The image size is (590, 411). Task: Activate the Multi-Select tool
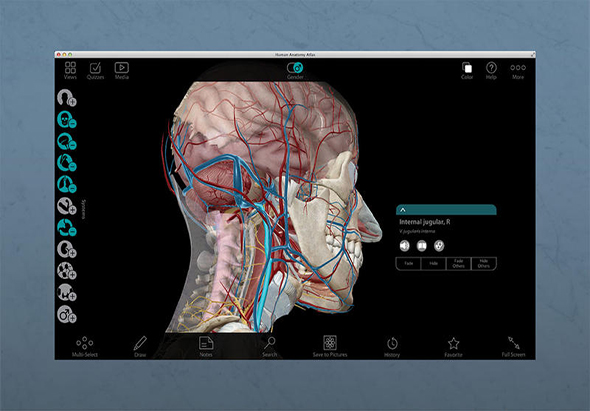point(85,346)
